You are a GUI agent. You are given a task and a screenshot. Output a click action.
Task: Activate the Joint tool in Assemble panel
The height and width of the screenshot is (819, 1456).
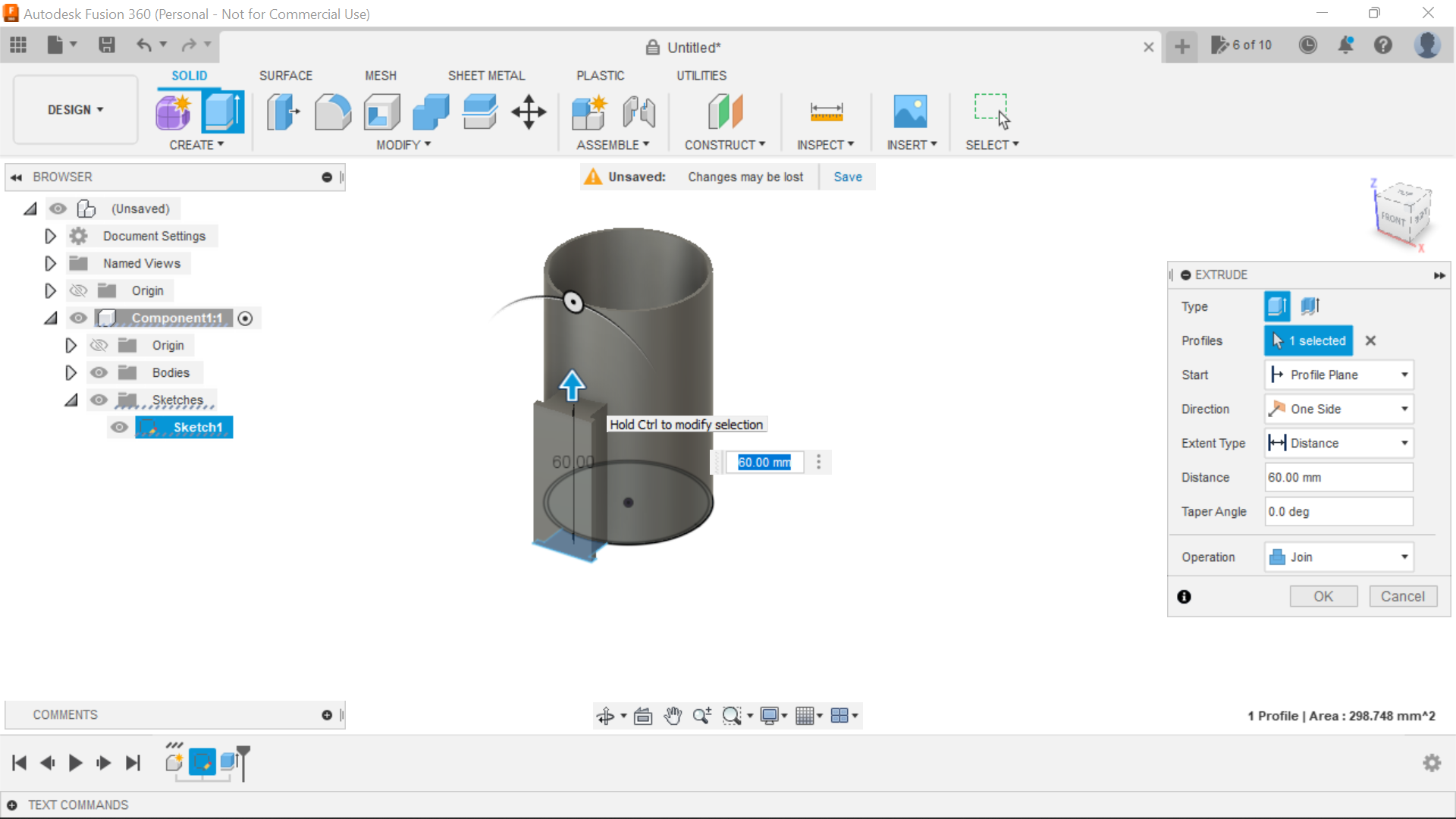639,111
